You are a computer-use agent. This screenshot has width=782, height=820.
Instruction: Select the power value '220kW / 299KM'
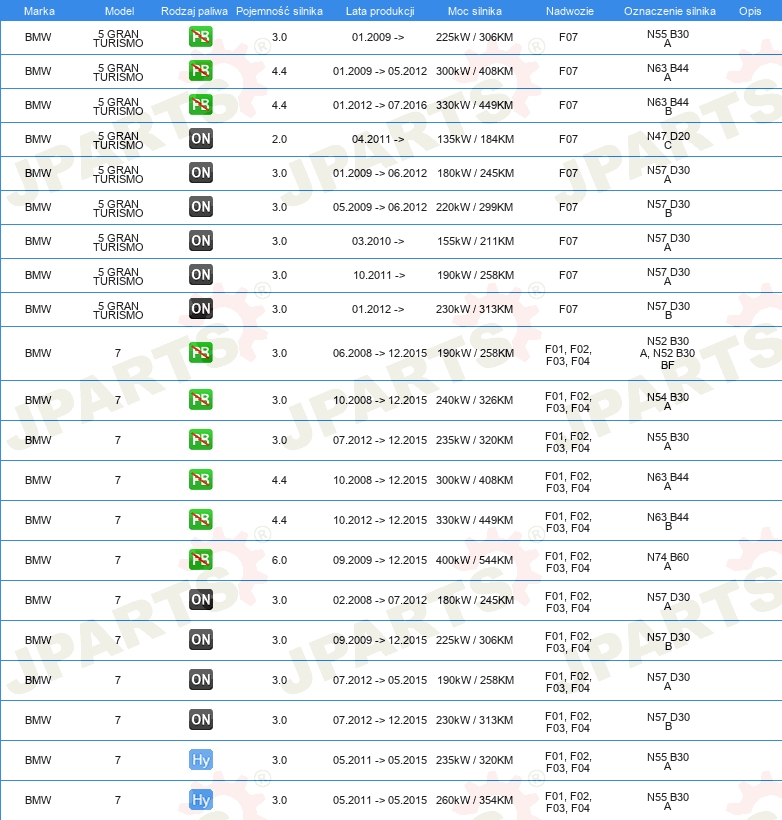click(x=474, y=207)
